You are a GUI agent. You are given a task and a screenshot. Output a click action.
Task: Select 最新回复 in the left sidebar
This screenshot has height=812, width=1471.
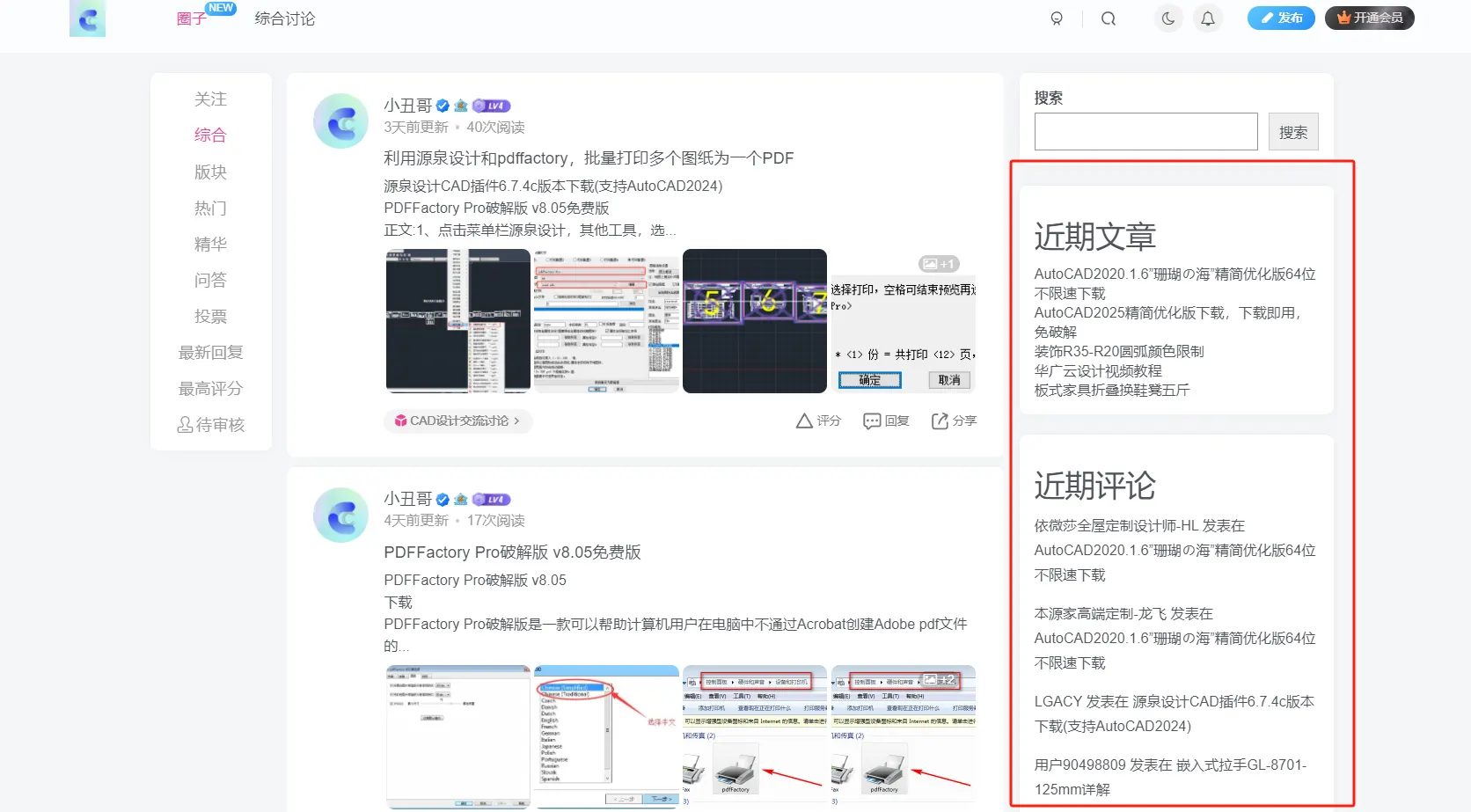pyautogui.click(x=210, y=353)
